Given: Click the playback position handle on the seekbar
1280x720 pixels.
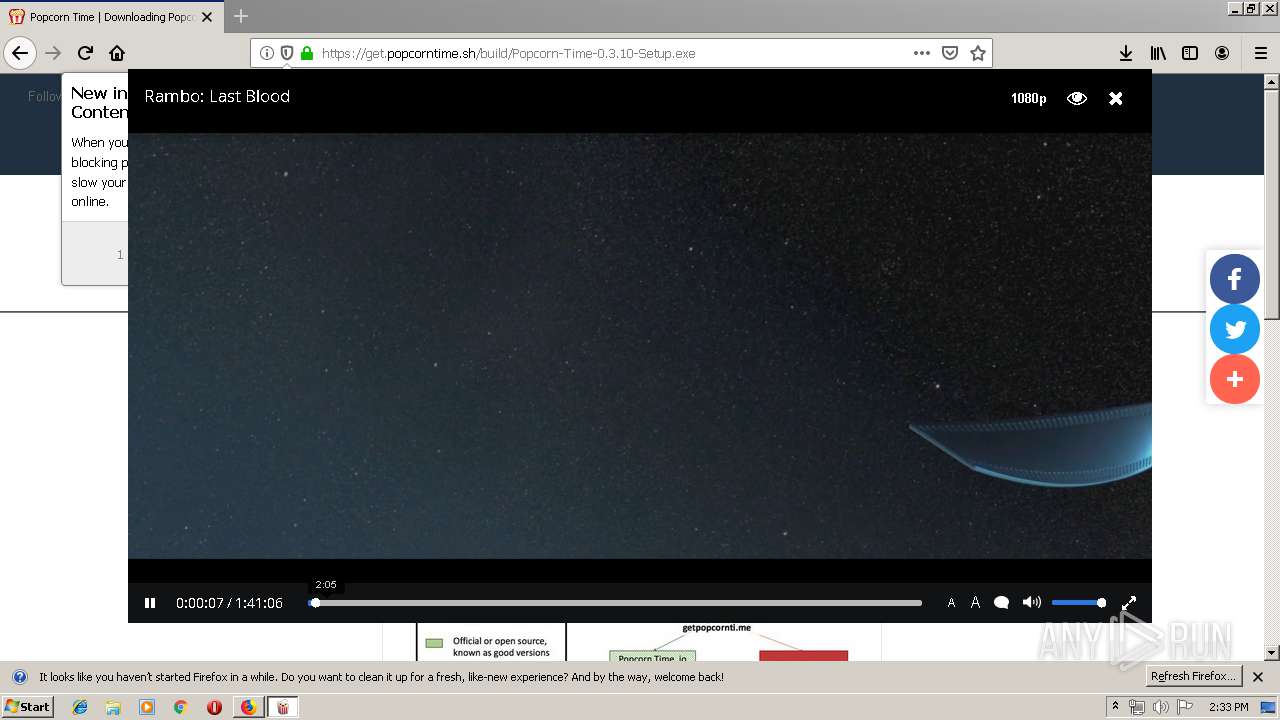Looking at the screenshot, I should [315, 603].
